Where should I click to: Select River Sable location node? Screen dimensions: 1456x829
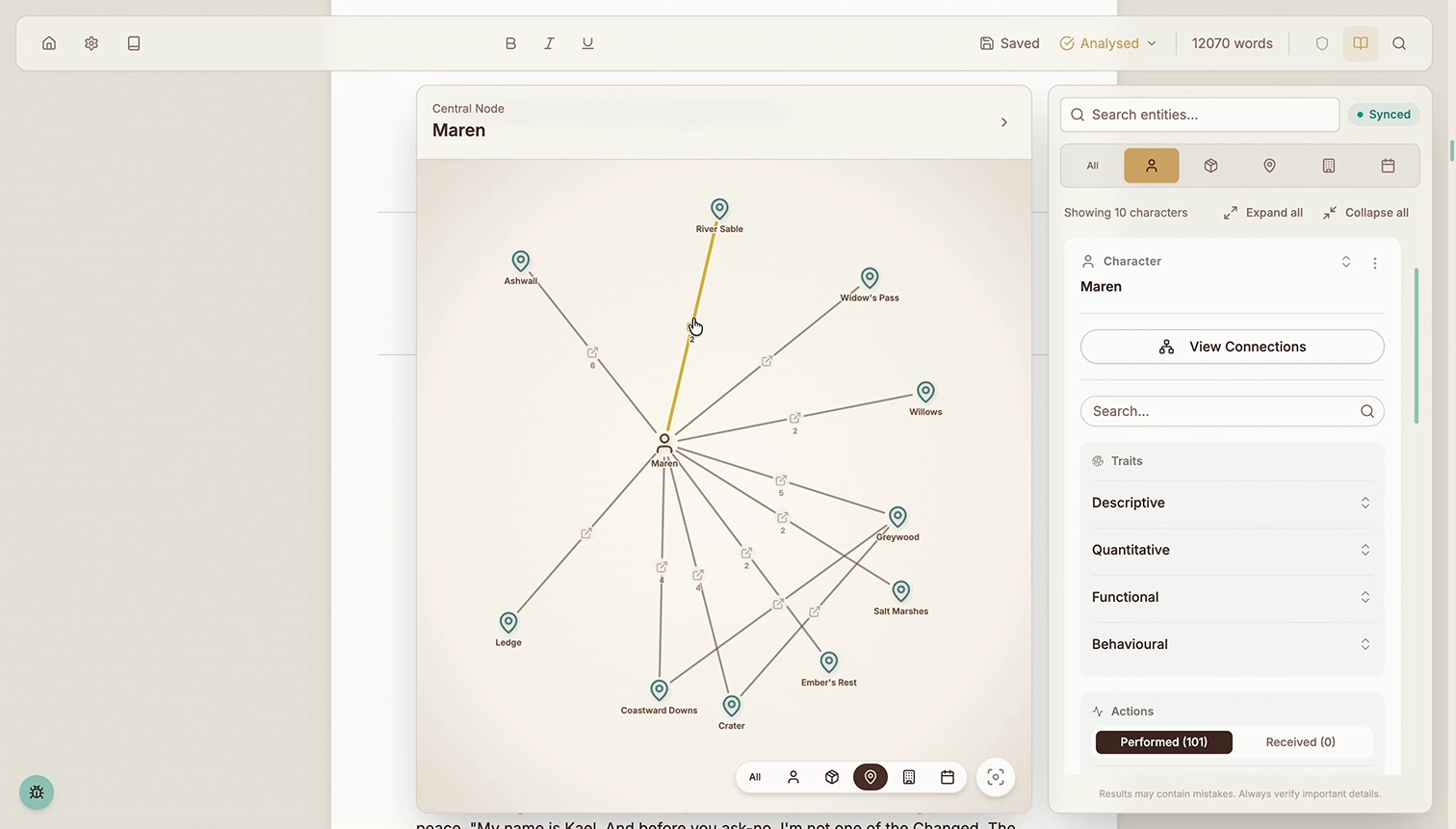pyautogui.click(x=719, y=209)
